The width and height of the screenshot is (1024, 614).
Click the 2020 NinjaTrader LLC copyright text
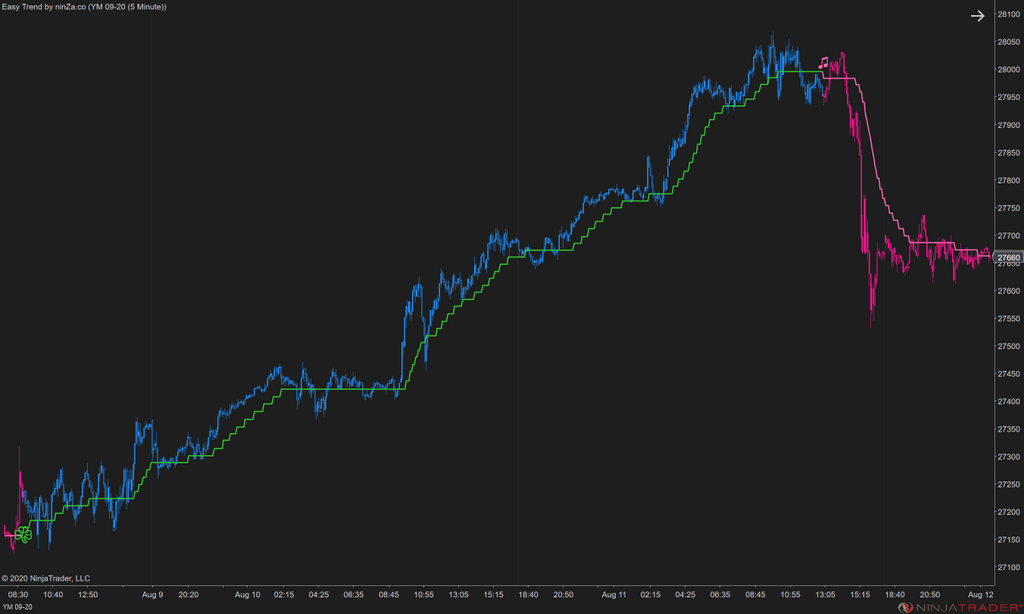point(48,577)
